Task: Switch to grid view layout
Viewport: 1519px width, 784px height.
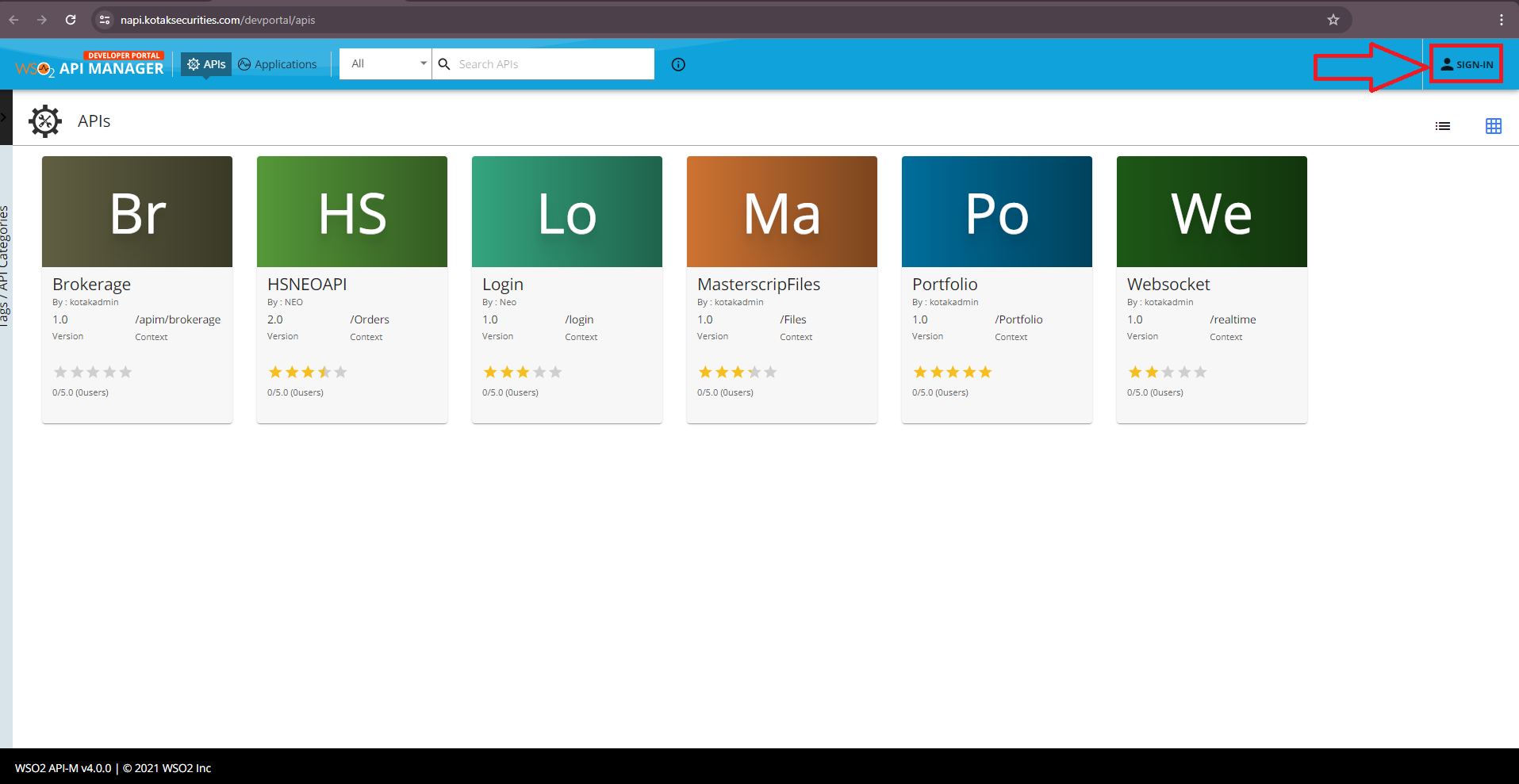Action: tap(1493, 126)
